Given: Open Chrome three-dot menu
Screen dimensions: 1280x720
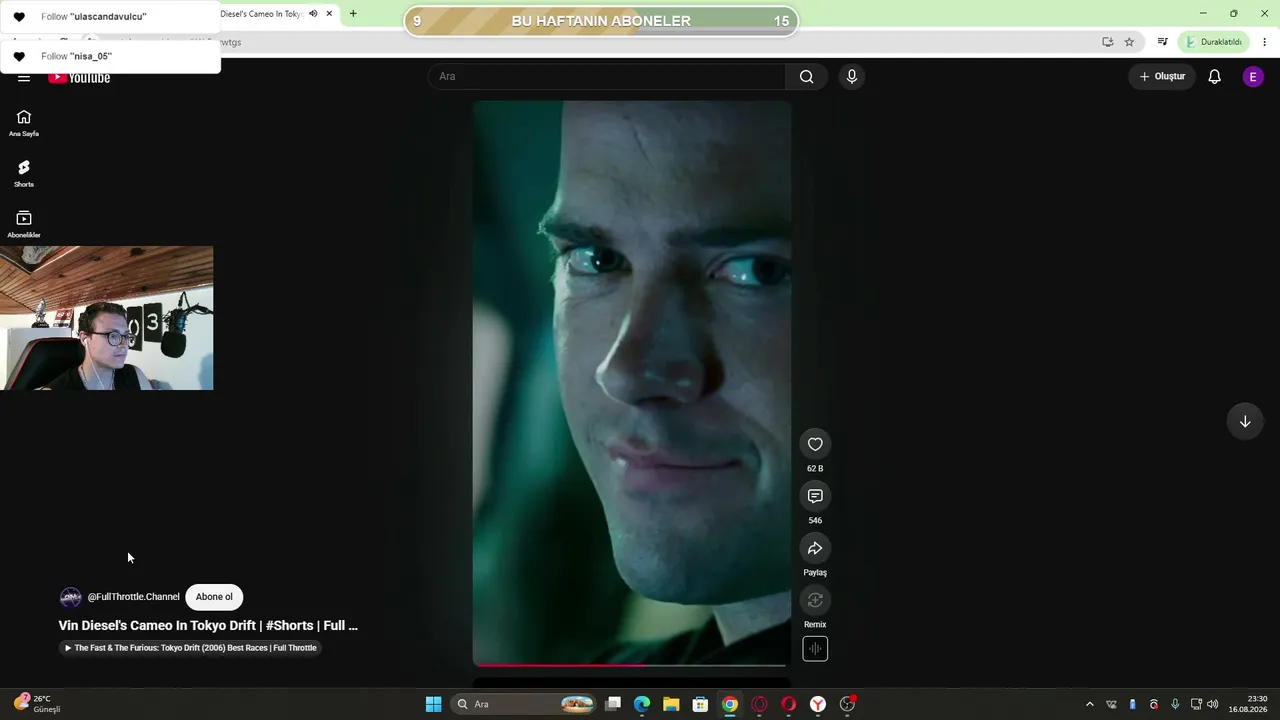Looking at the screenshot, I should click(x=1265, y=42).
